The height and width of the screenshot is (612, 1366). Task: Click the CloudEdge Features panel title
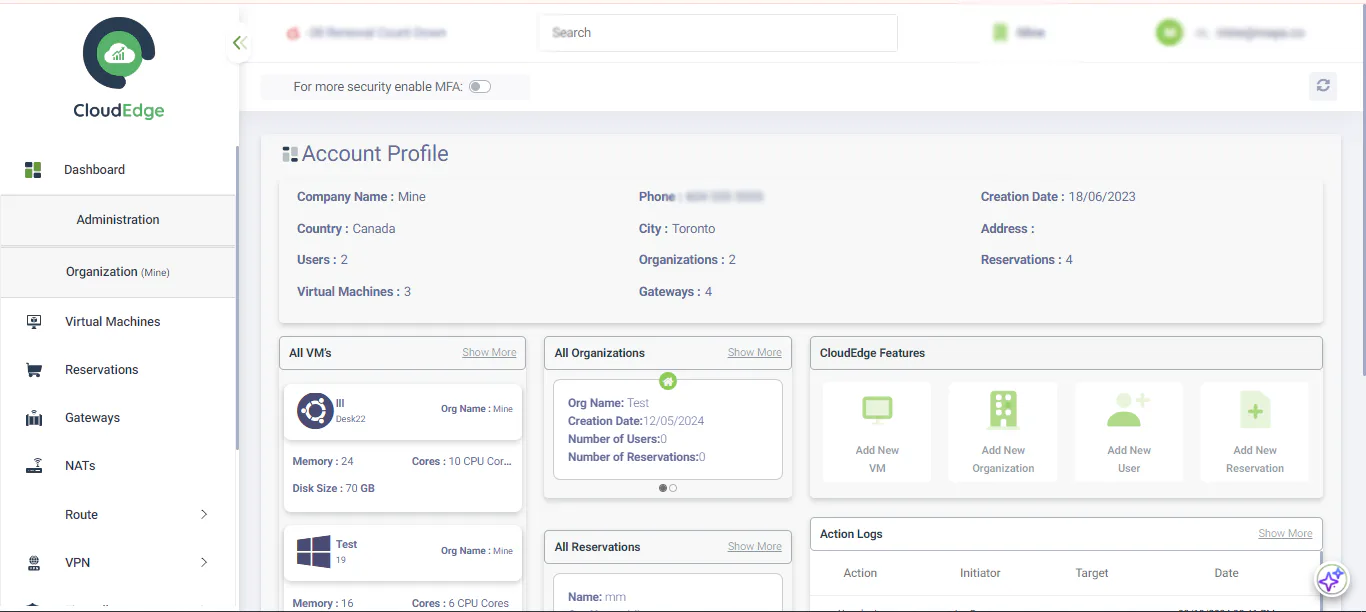point(872,353)
